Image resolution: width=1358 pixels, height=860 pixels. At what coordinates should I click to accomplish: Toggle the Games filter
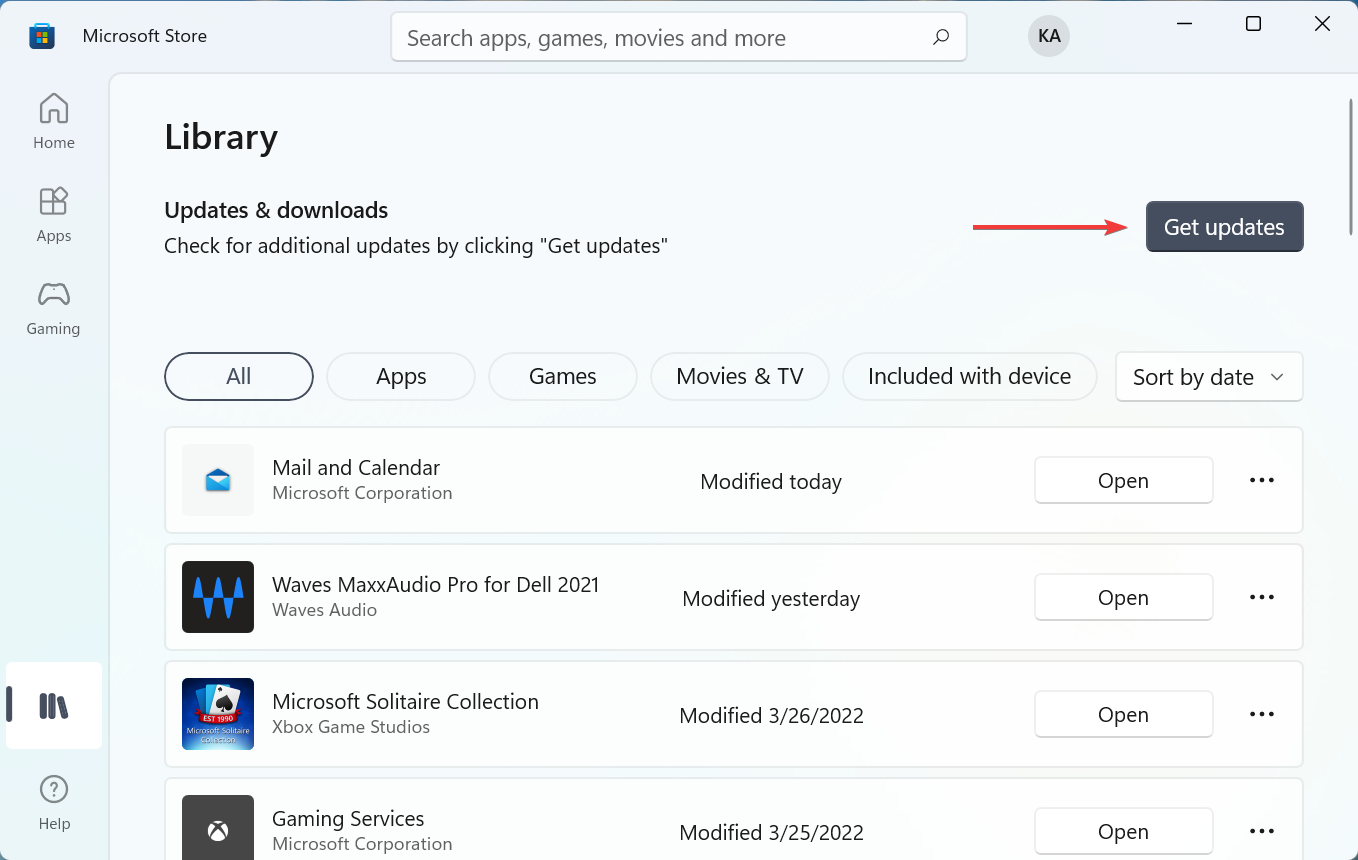pos(562,376)
